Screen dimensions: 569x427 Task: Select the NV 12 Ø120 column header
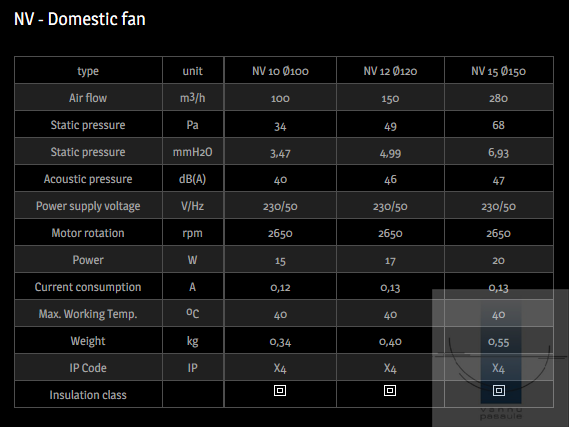390,71
